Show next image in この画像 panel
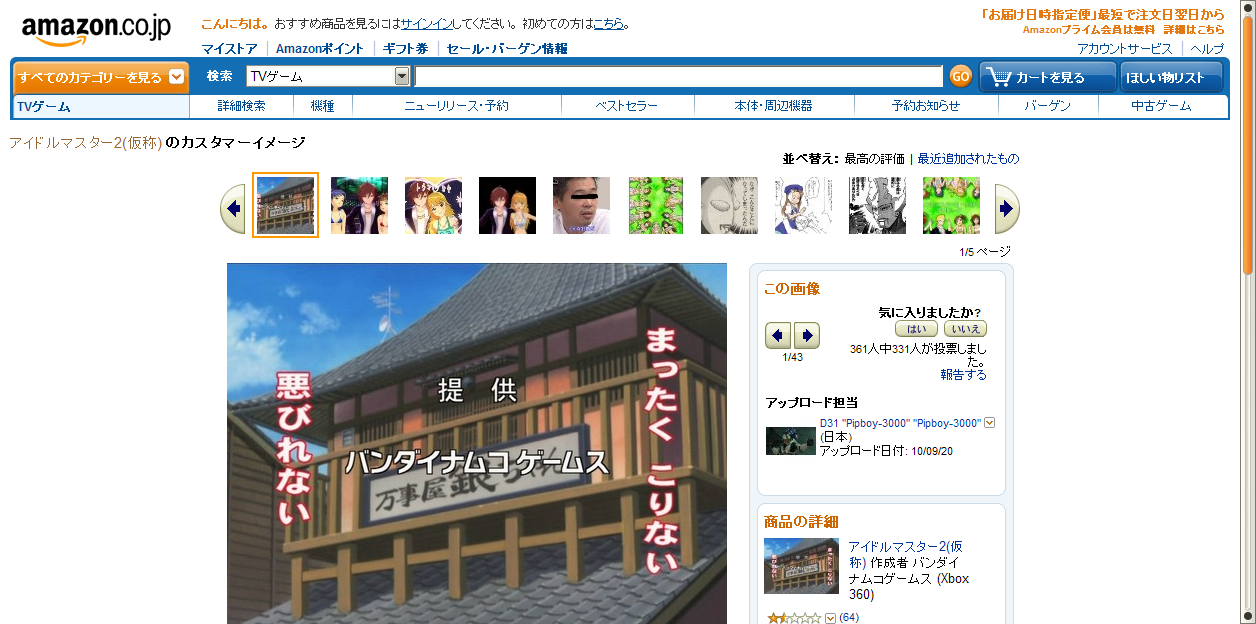This screenshot has height=624, width=1256. [x=806, y=335]
